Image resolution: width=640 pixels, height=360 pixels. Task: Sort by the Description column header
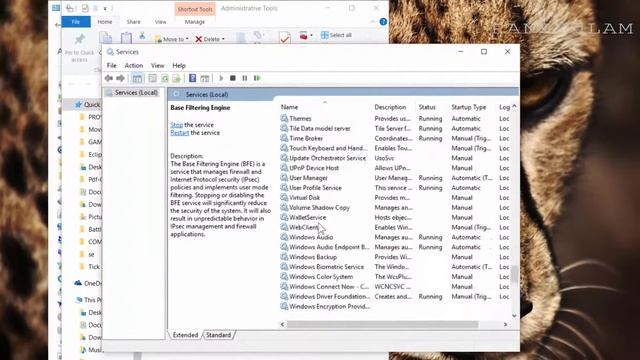(390, 107)
